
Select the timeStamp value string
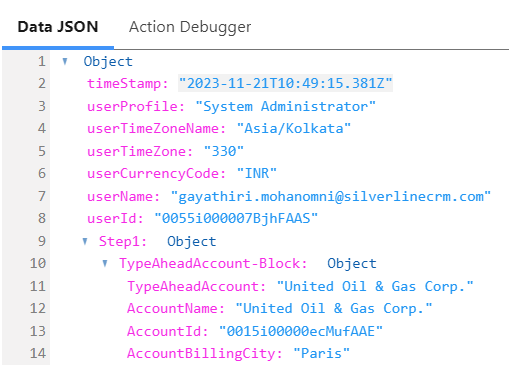[285, 83]
